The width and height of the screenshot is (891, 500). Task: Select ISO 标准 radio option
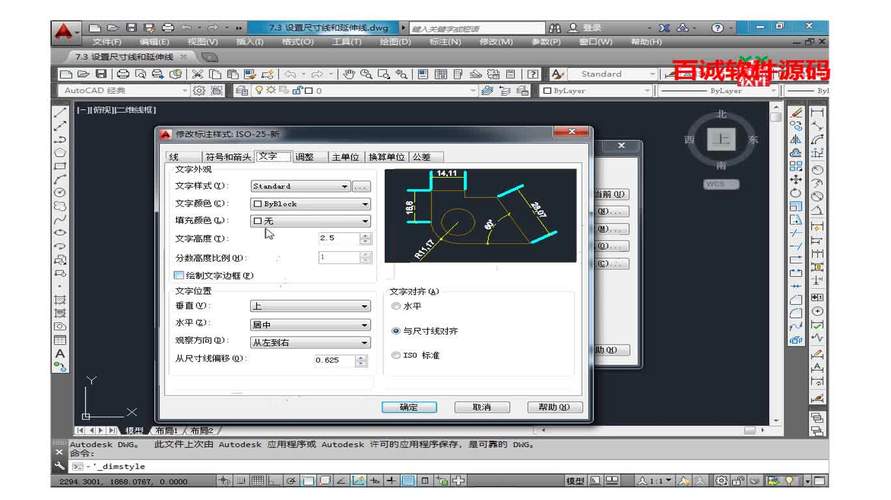coord(396,355)
